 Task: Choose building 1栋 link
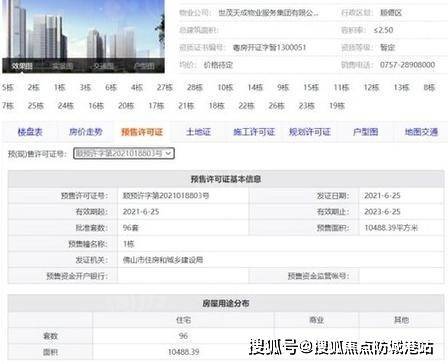click(60, 88)
